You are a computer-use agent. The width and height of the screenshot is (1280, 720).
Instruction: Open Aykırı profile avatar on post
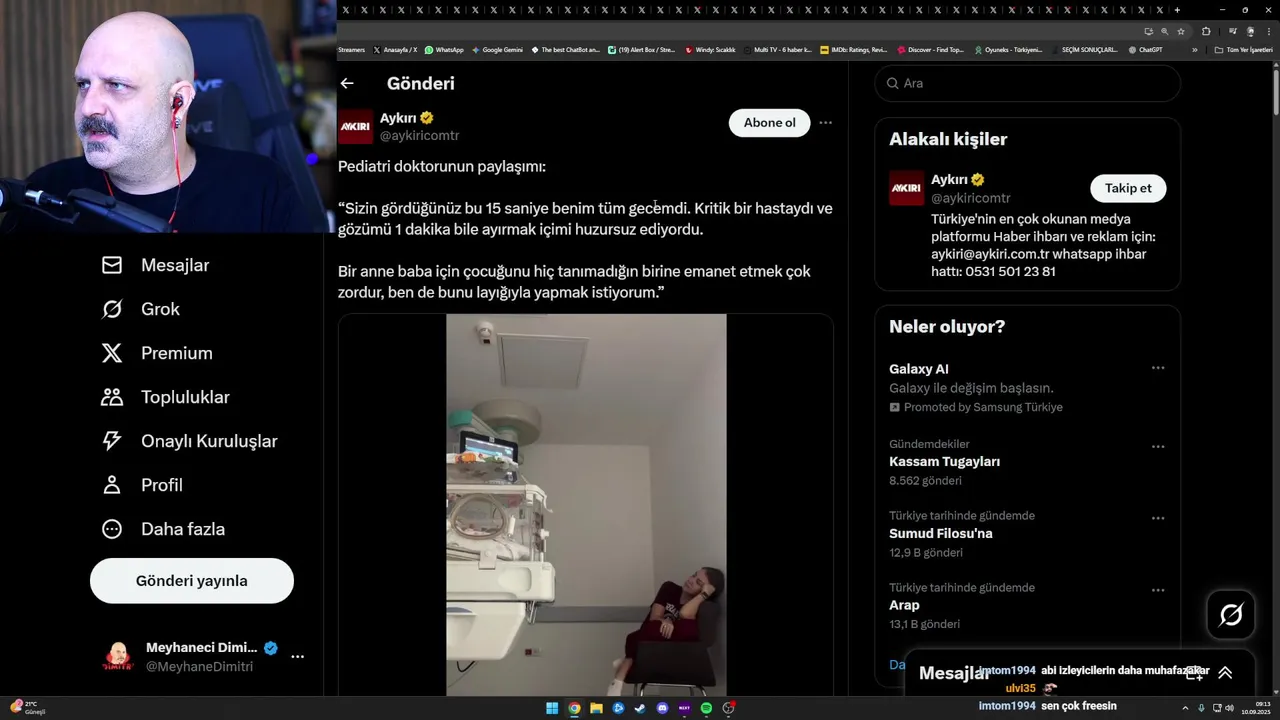(356, 127)
